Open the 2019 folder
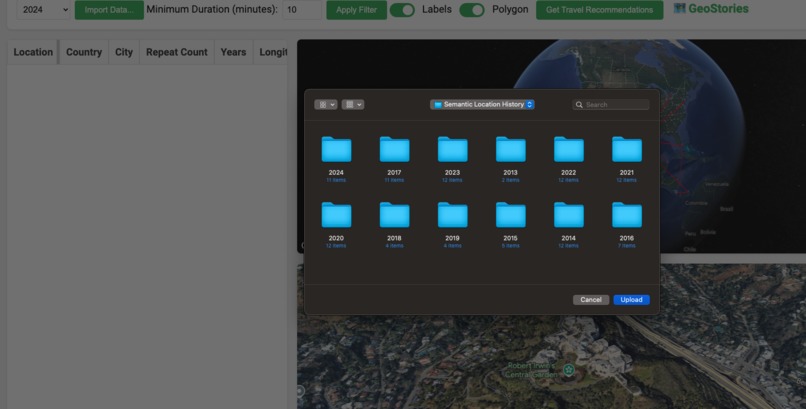Viewport: 806px width, 409px height. point(452,215)
